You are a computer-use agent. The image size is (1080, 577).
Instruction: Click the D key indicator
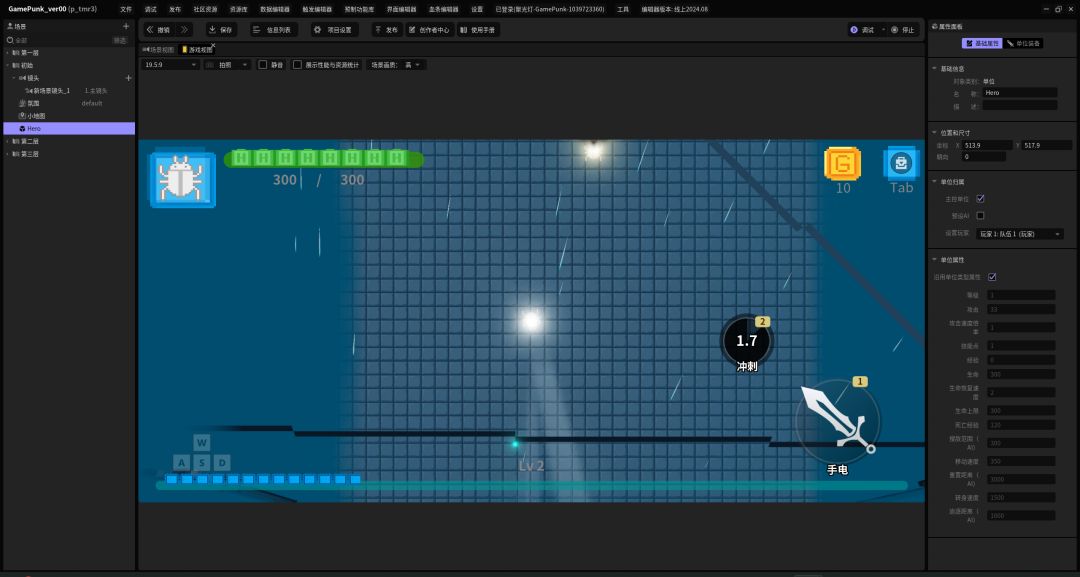pos(222,463)
